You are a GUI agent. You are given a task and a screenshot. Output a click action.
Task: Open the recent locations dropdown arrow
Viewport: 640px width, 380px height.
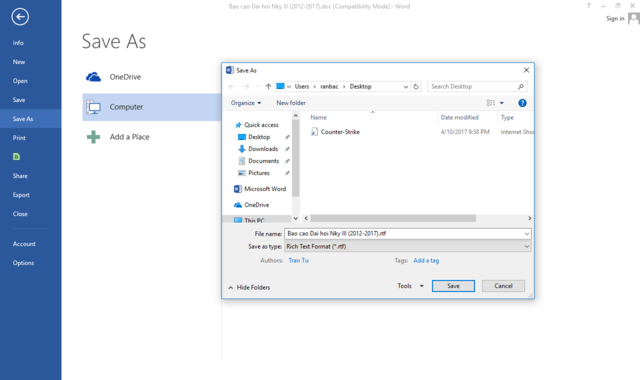point(258,87)
